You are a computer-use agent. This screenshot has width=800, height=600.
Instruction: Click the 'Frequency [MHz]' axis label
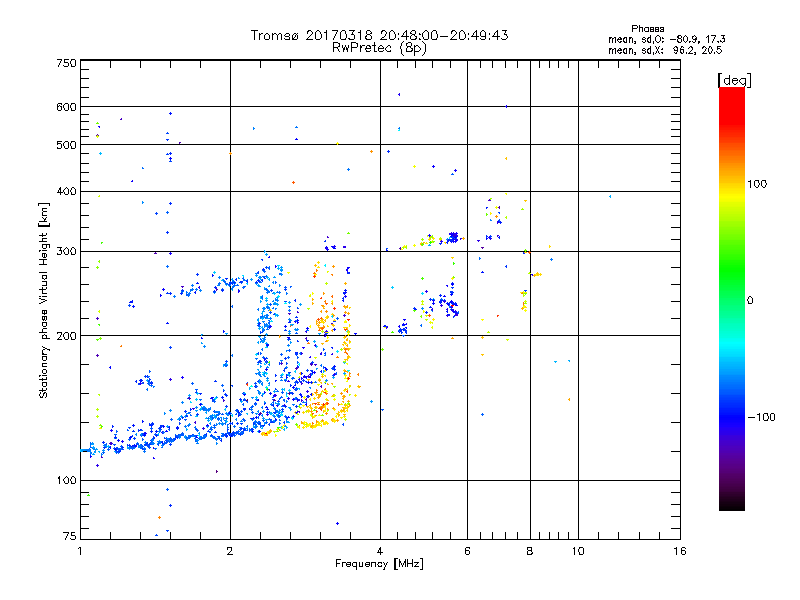pos(379,564)
